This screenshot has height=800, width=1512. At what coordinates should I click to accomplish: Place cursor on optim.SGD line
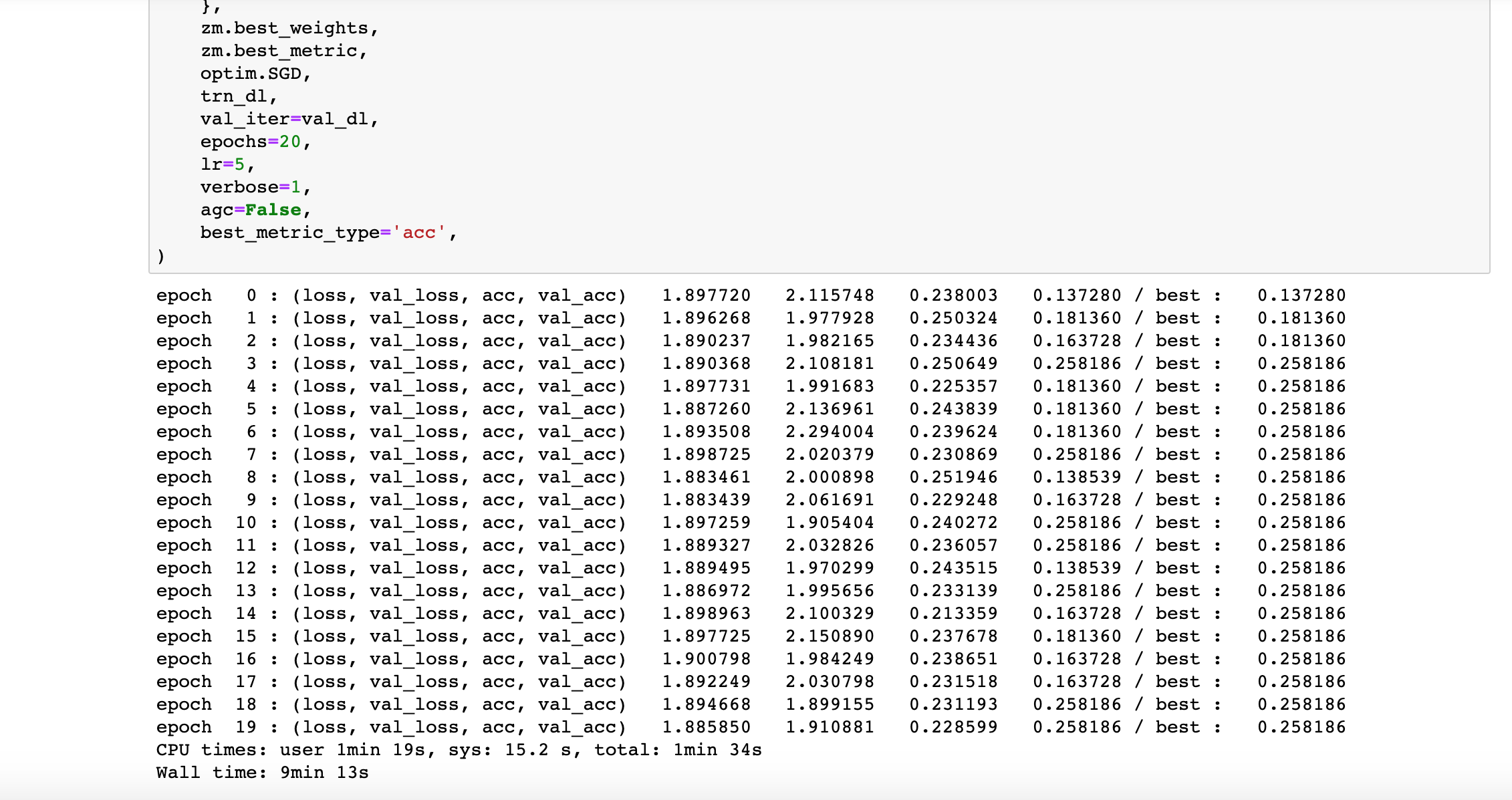[x=256, y=74]
